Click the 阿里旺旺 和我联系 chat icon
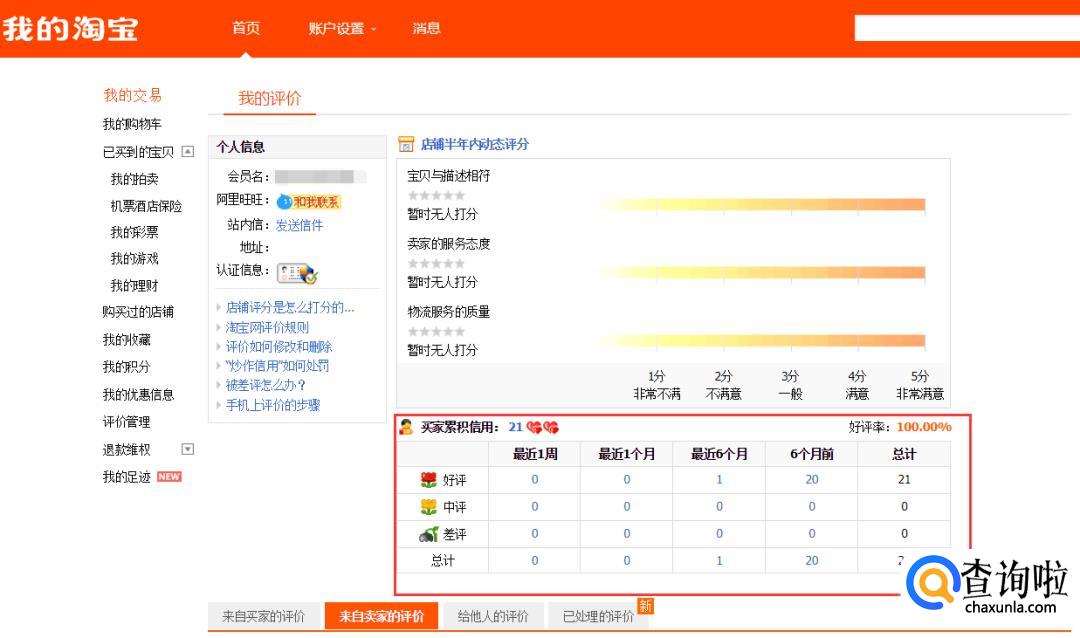The height and width of the screenshot is (638, 1080). pos(308,202)
